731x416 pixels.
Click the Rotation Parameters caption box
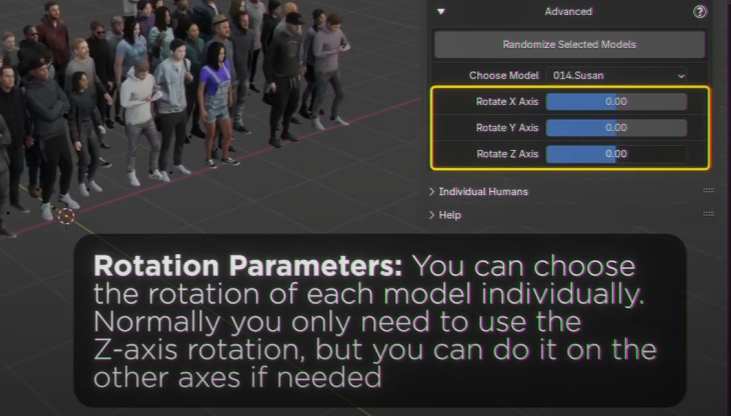tap(380, 322)
